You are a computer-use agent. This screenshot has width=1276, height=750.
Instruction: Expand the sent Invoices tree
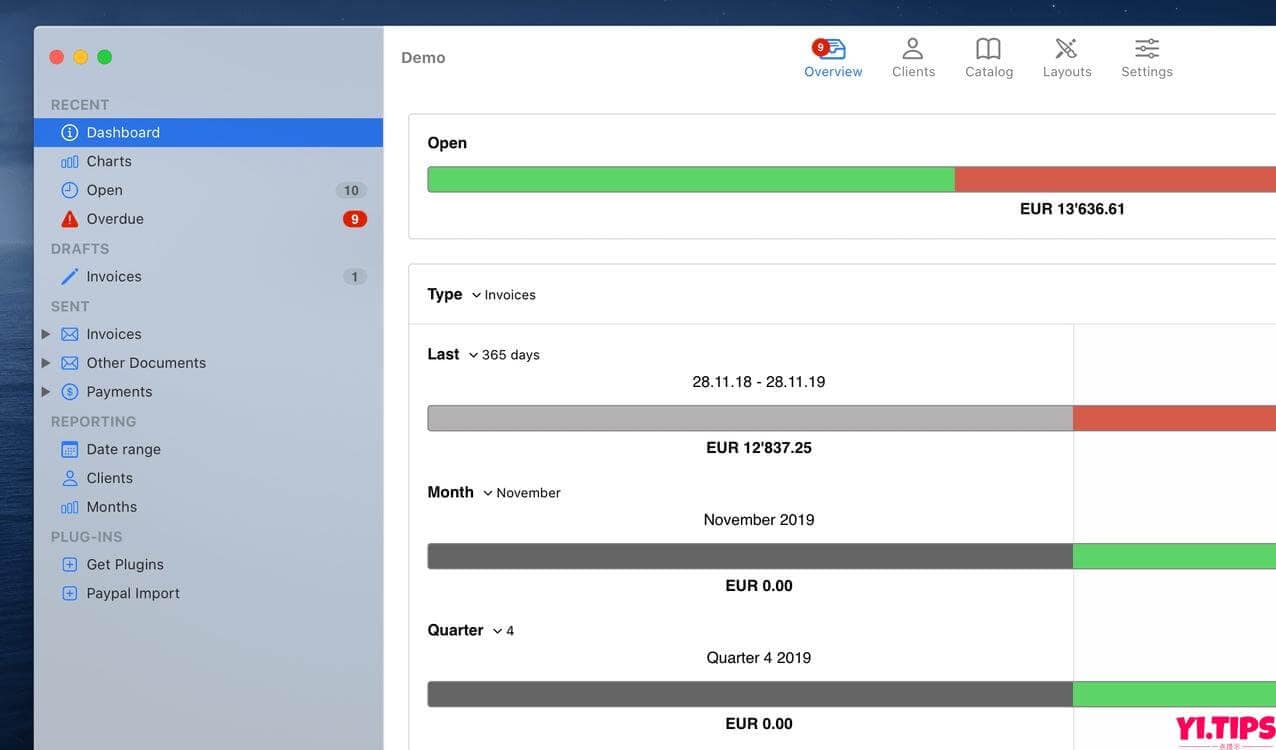pos(46,333)
